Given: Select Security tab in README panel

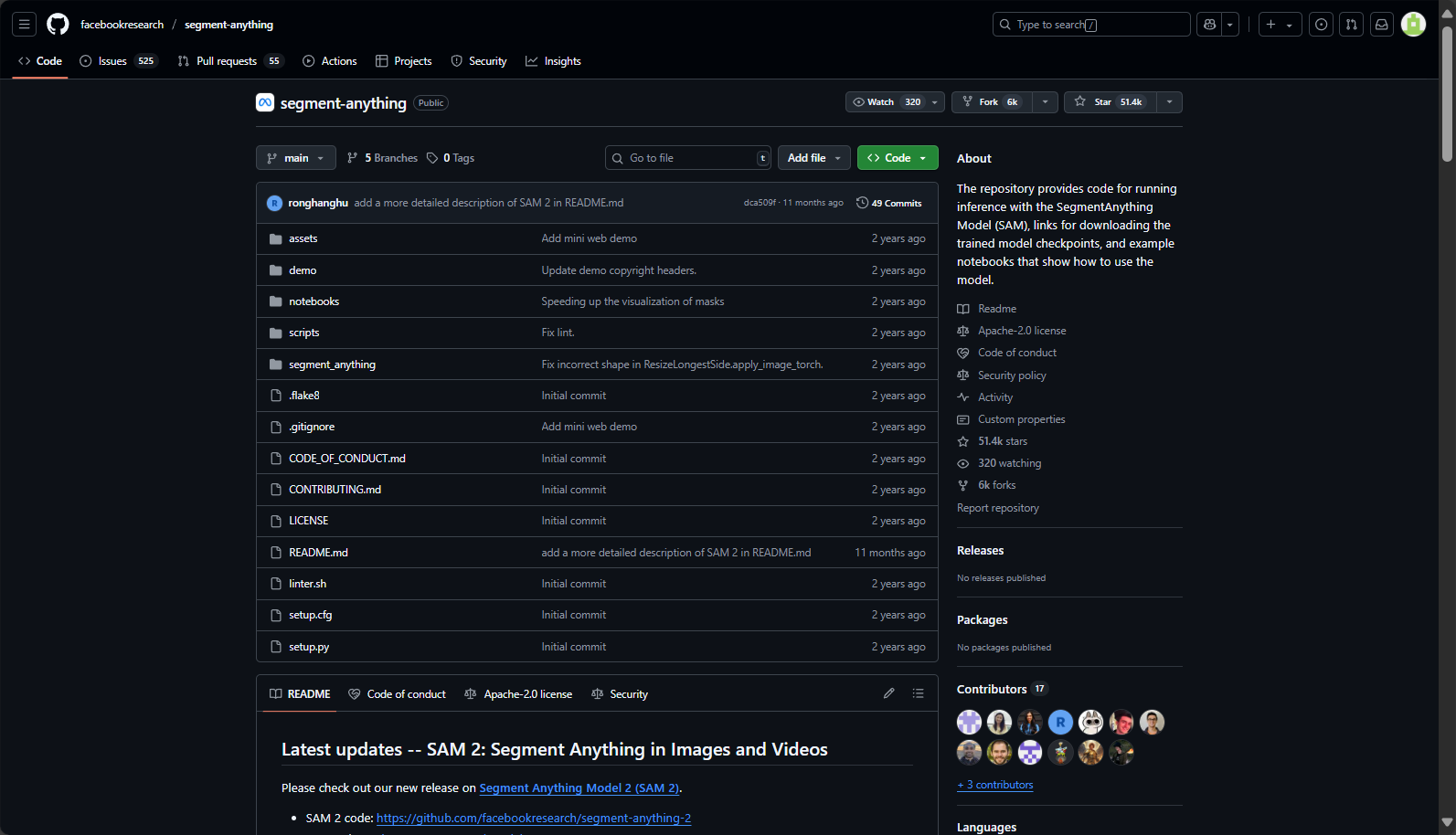Looking at the screenshot, I should coord(620,694).
